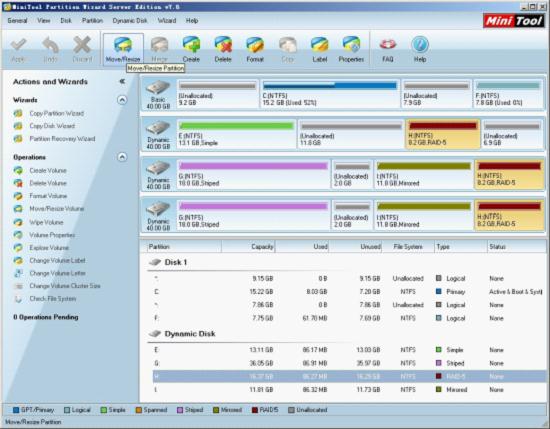Select the Move/Resize toolbar icon
This screenshot has width=550, height=429.
(123, 45)
